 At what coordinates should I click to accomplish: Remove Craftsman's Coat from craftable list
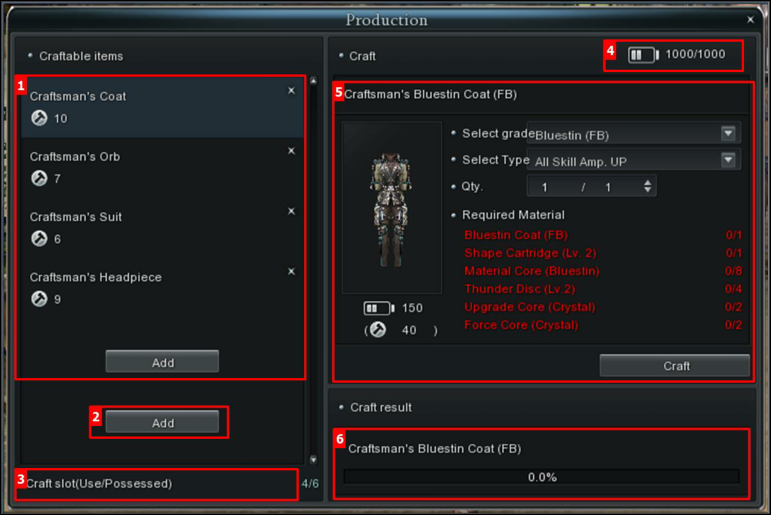291,91
